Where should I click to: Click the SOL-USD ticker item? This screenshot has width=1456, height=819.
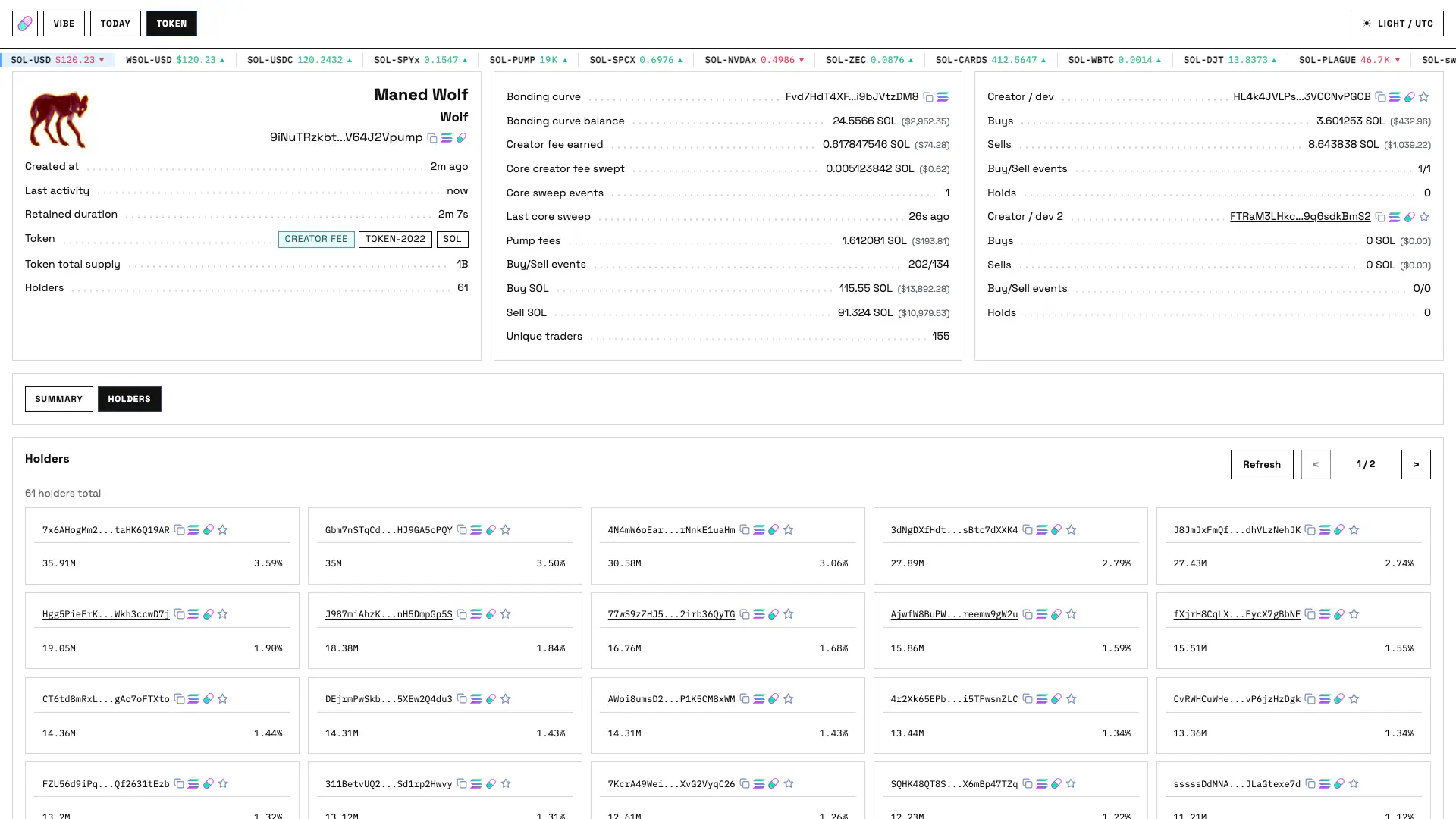[x=58, y=60]
